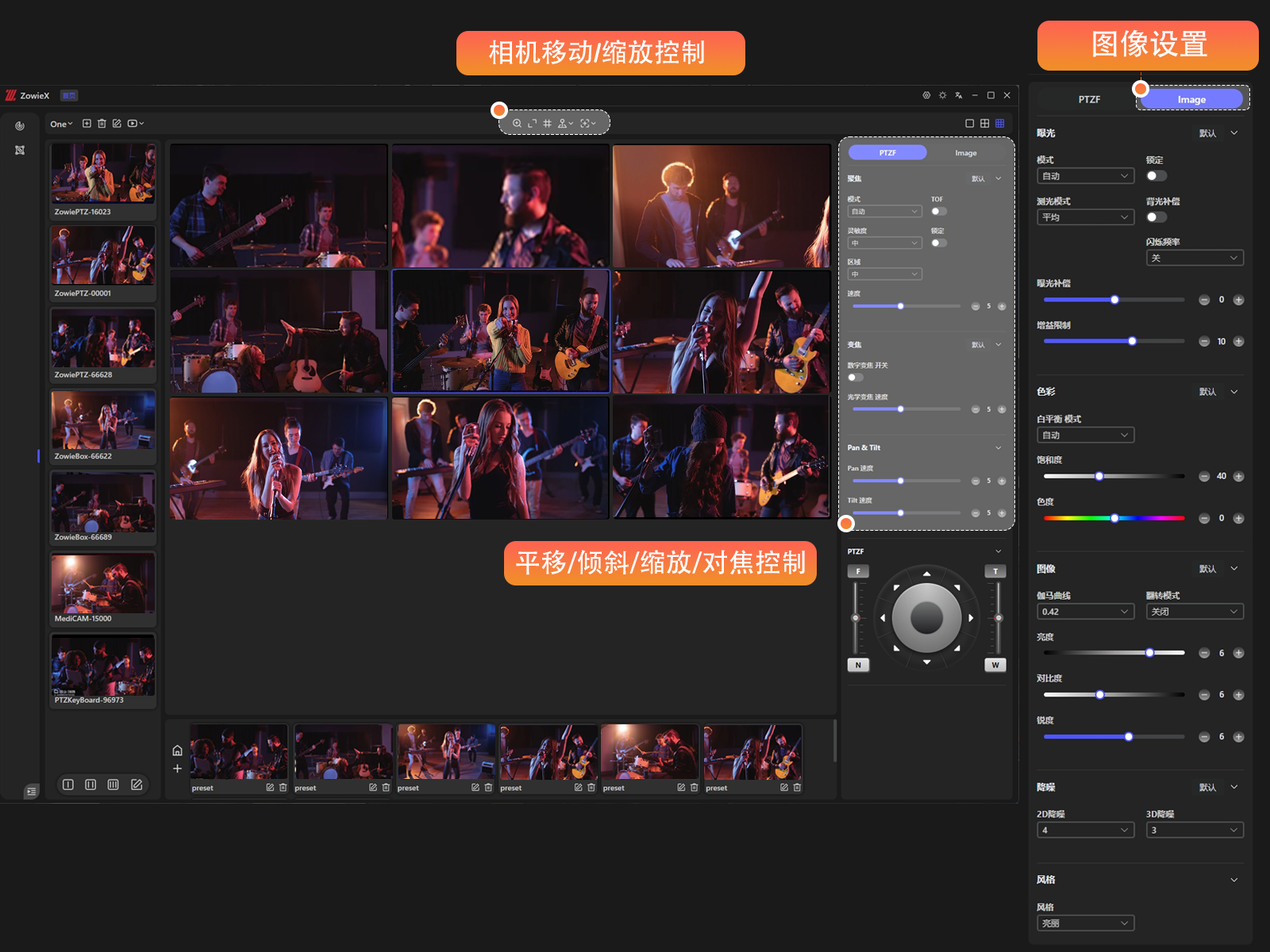
Task: Open the 2D降噪 level dropdown
Action: point(1084,831)
